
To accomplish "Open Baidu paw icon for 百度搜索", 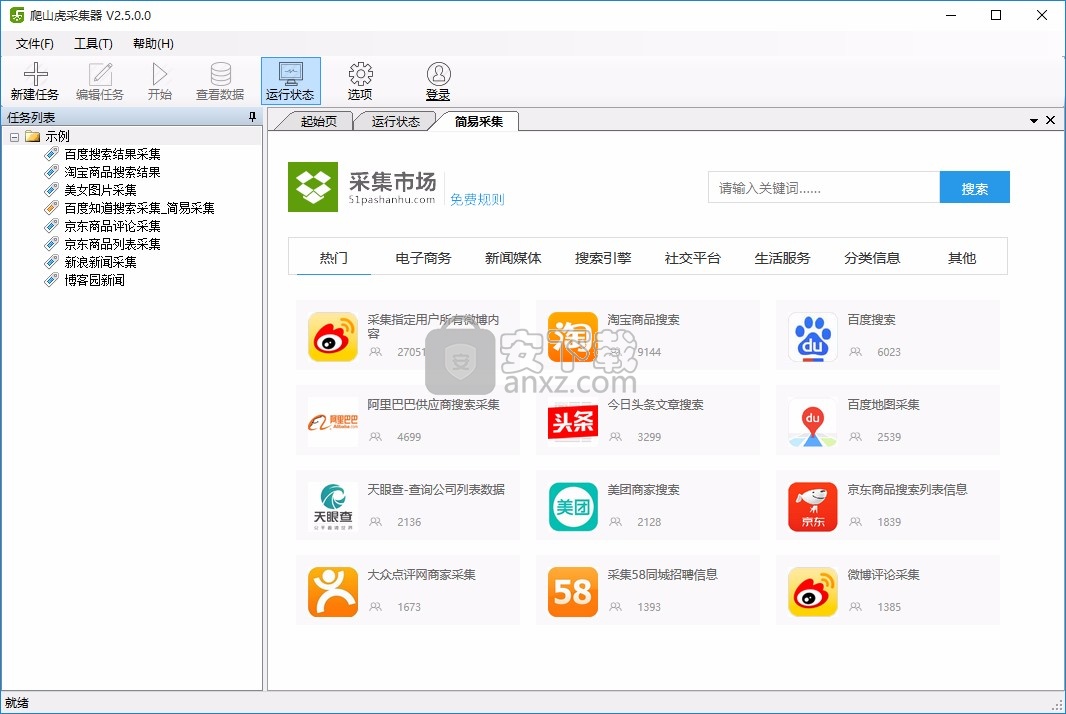I will [x=812, y=337].
